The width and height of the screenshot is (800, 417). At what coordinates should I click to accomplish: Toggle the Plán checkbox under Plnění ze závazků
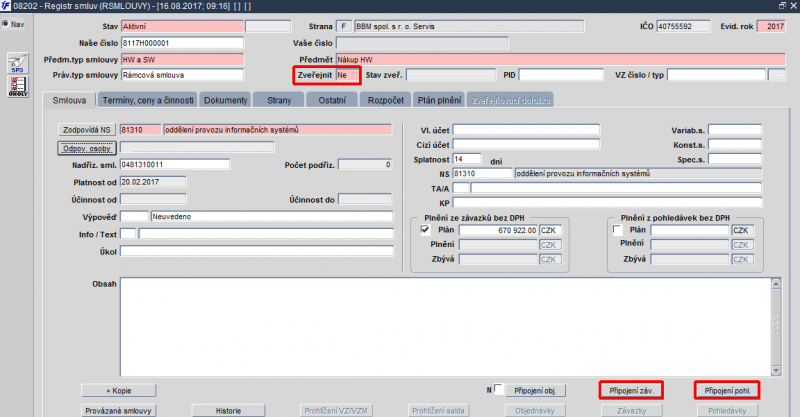point(425,230)
